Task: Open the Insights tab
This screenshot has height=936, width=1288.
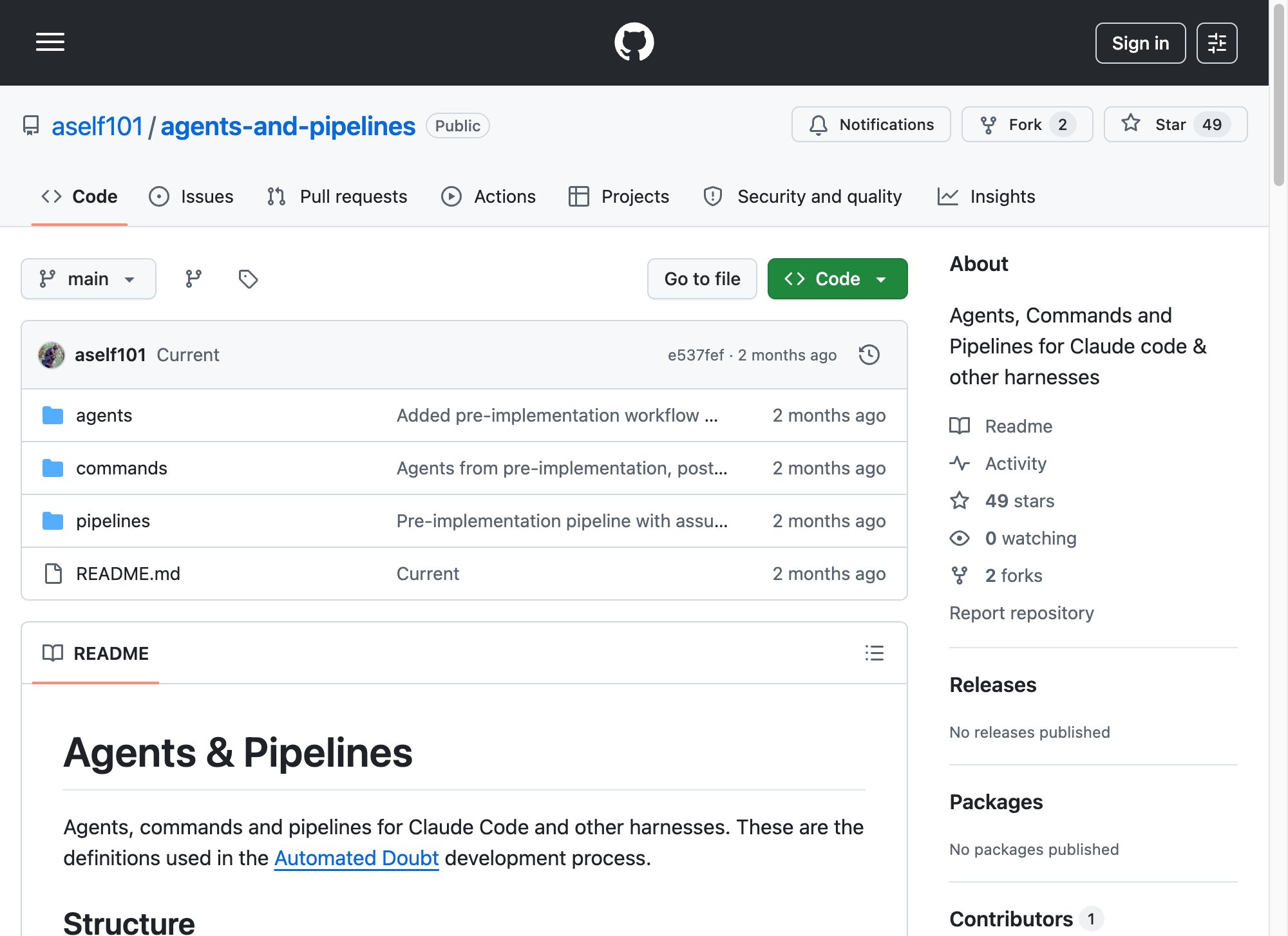Action: click(986, 196)
